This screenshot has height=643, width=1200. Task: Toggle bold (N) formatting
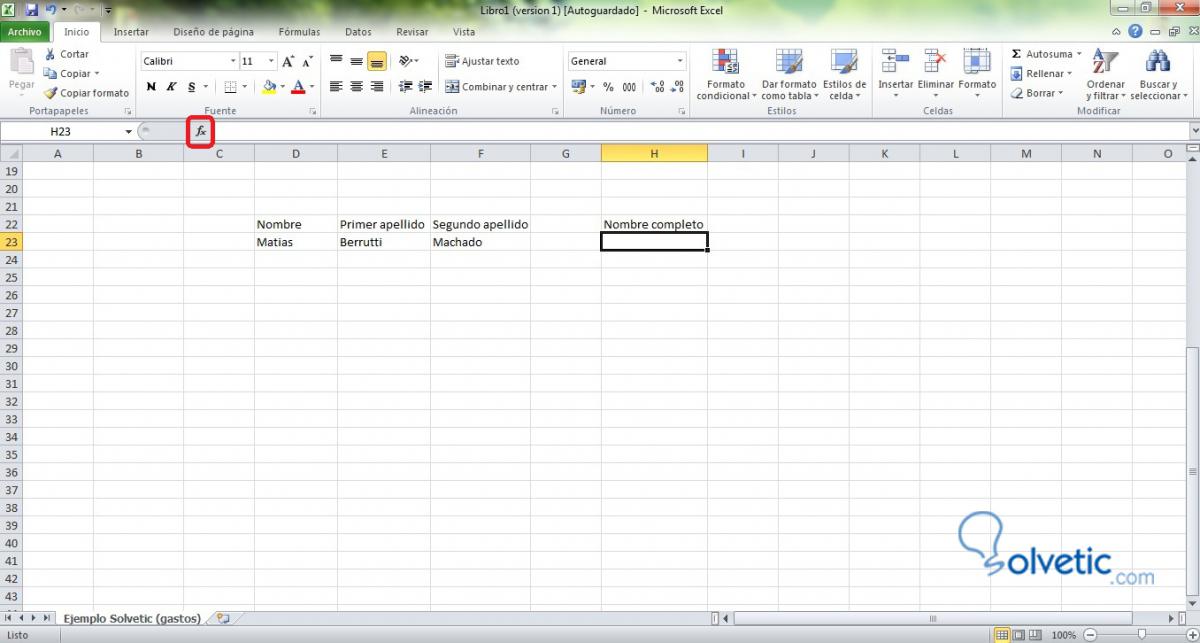click(x=151, y=87)
